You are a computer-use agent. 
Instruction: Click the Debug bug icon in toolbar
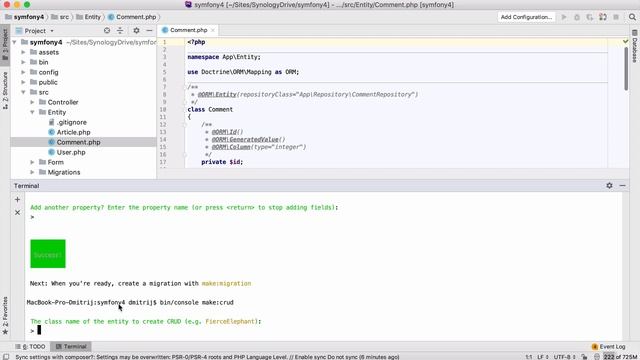tap(577, 17)
